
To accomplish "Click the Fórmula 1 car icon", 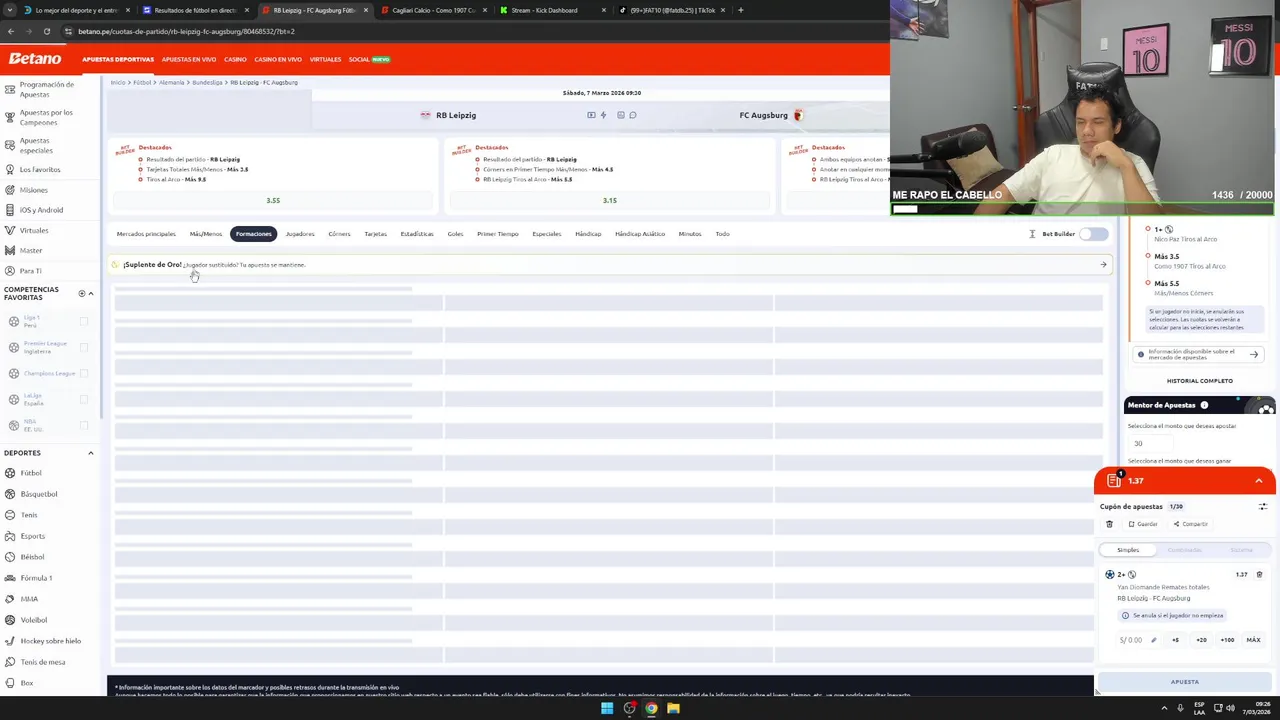I will pyautogui.click(x=8, y=578).
